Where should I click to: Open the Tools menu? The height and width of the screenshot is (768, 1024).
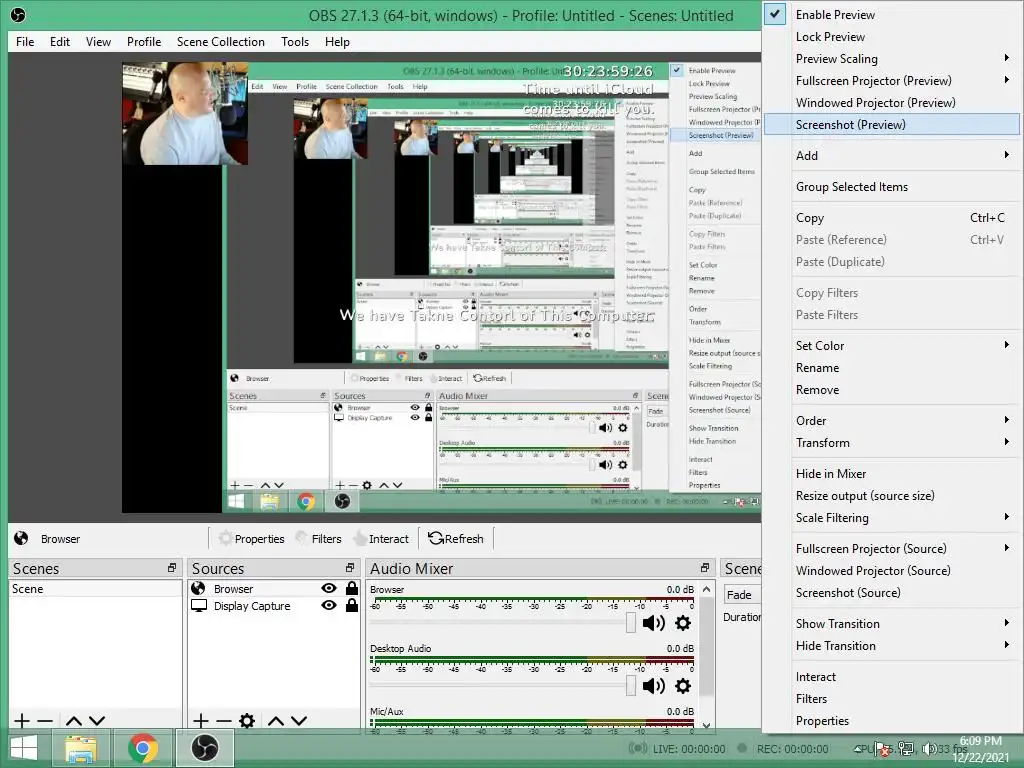pyautogui.click(x=295, y=42)
